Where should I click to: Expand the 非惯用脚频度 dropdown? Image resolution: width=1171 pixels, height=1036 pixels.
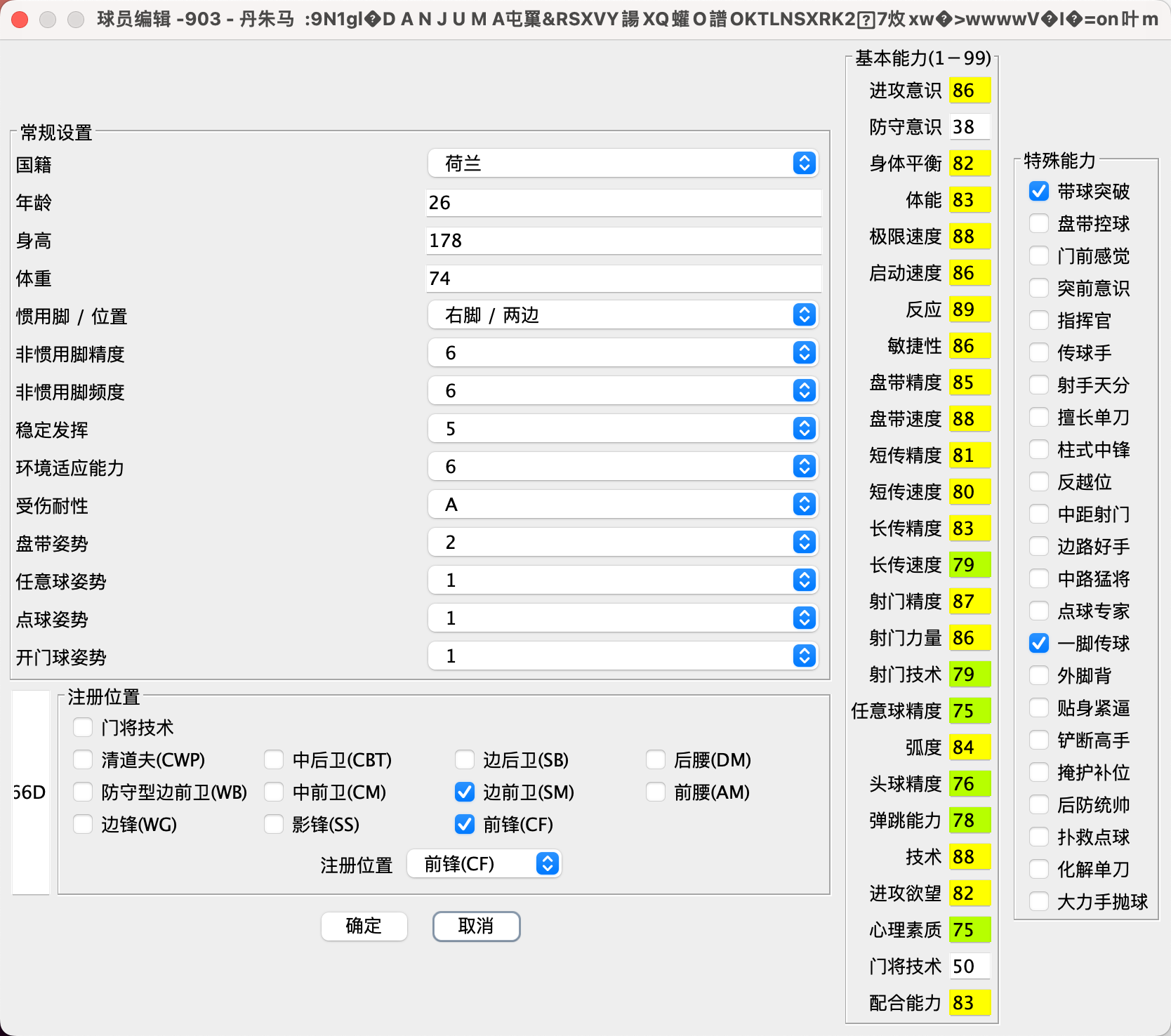(623, 391)
